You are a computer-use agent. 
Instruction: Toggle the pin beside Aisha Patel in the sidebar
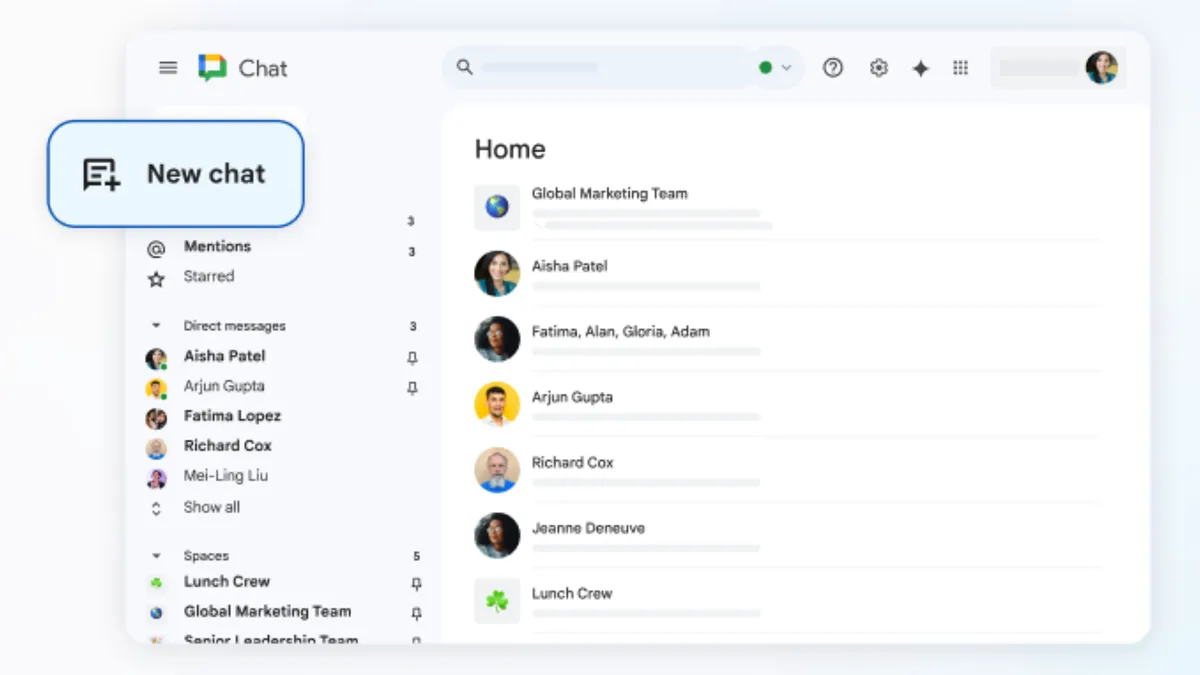pos(412,357)
